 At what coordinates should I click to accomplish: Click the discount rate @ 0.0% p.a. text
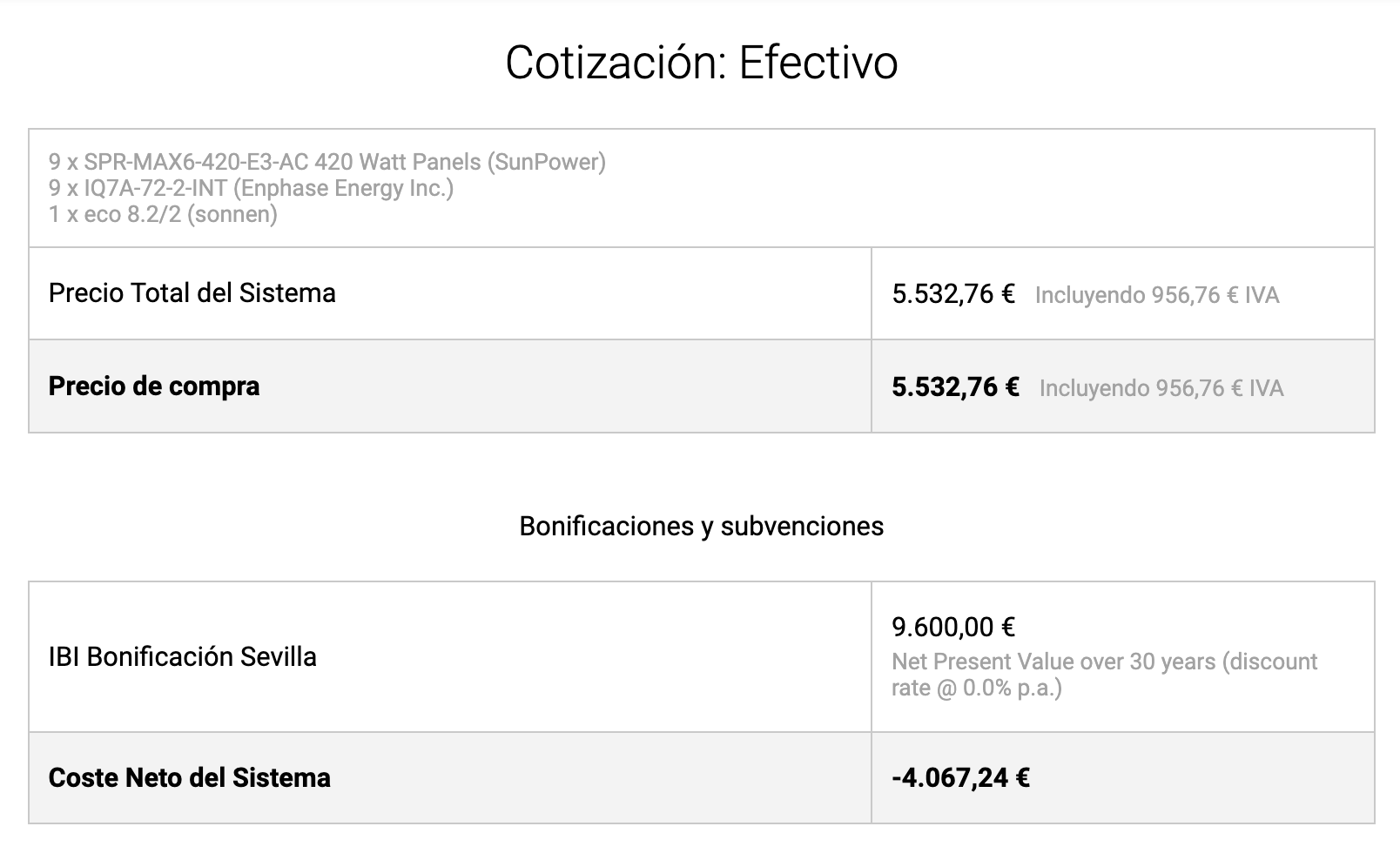(977, 688)
